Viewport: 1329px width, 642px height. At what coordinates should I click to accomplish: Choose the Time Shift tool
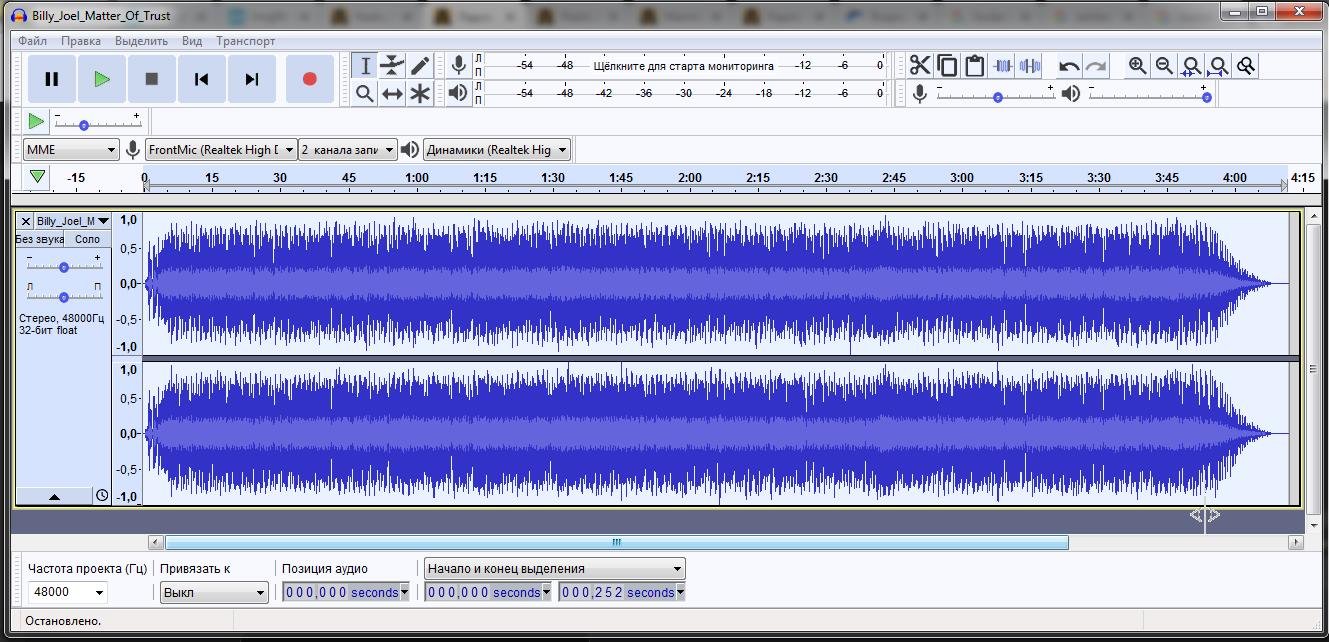pos(392,94)
